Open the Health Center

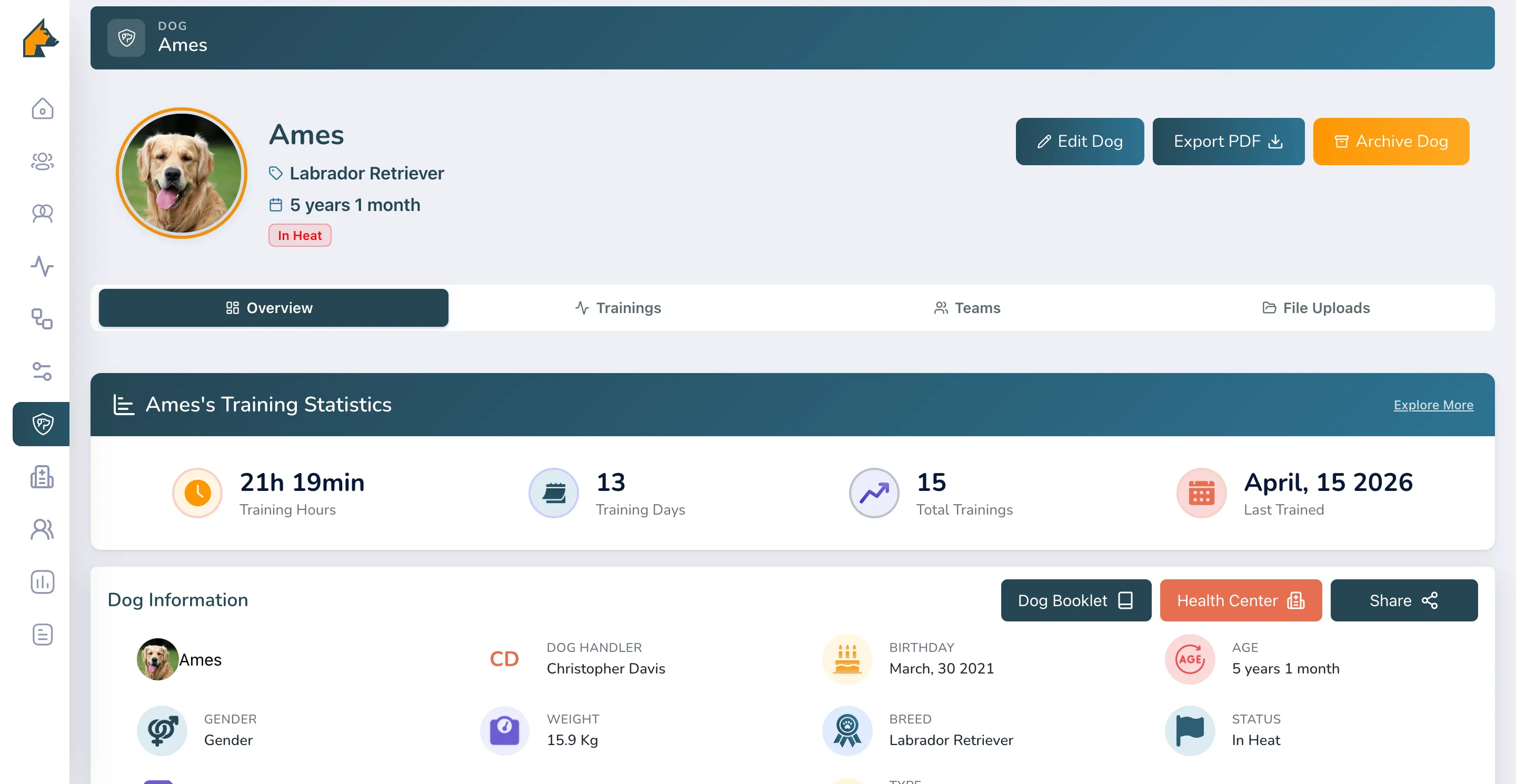pyautogui.click(x=1241, y=600)
